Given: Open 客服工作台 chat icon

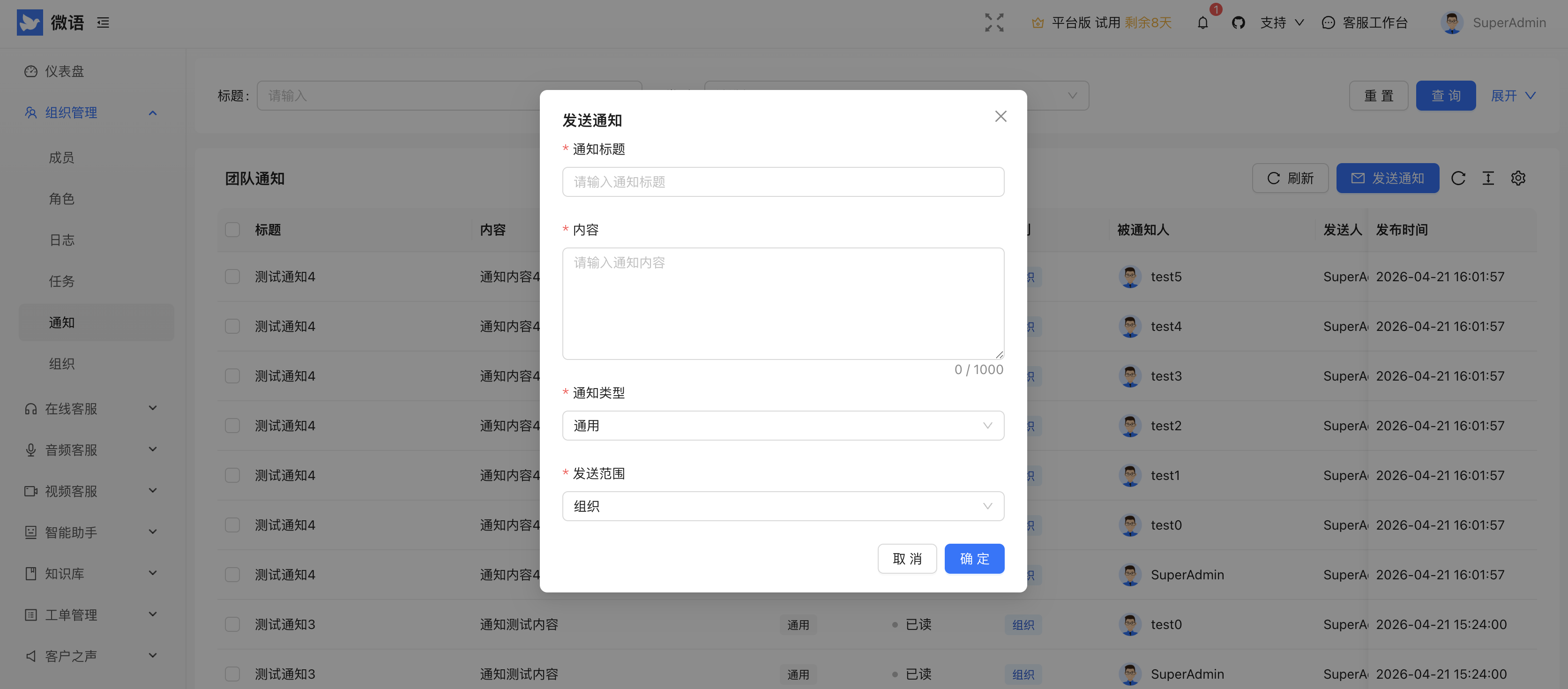Looking at the screenshot, I should 1328,23.
